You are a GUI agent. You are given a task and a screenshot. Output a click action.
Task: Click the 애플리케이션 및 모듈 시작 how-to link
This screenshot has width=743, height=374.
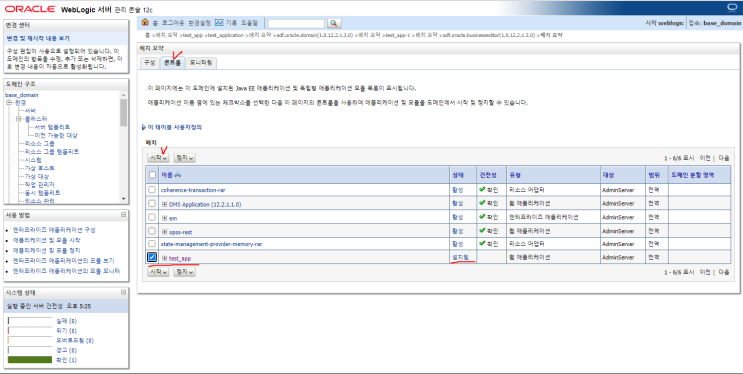point(46,240)
